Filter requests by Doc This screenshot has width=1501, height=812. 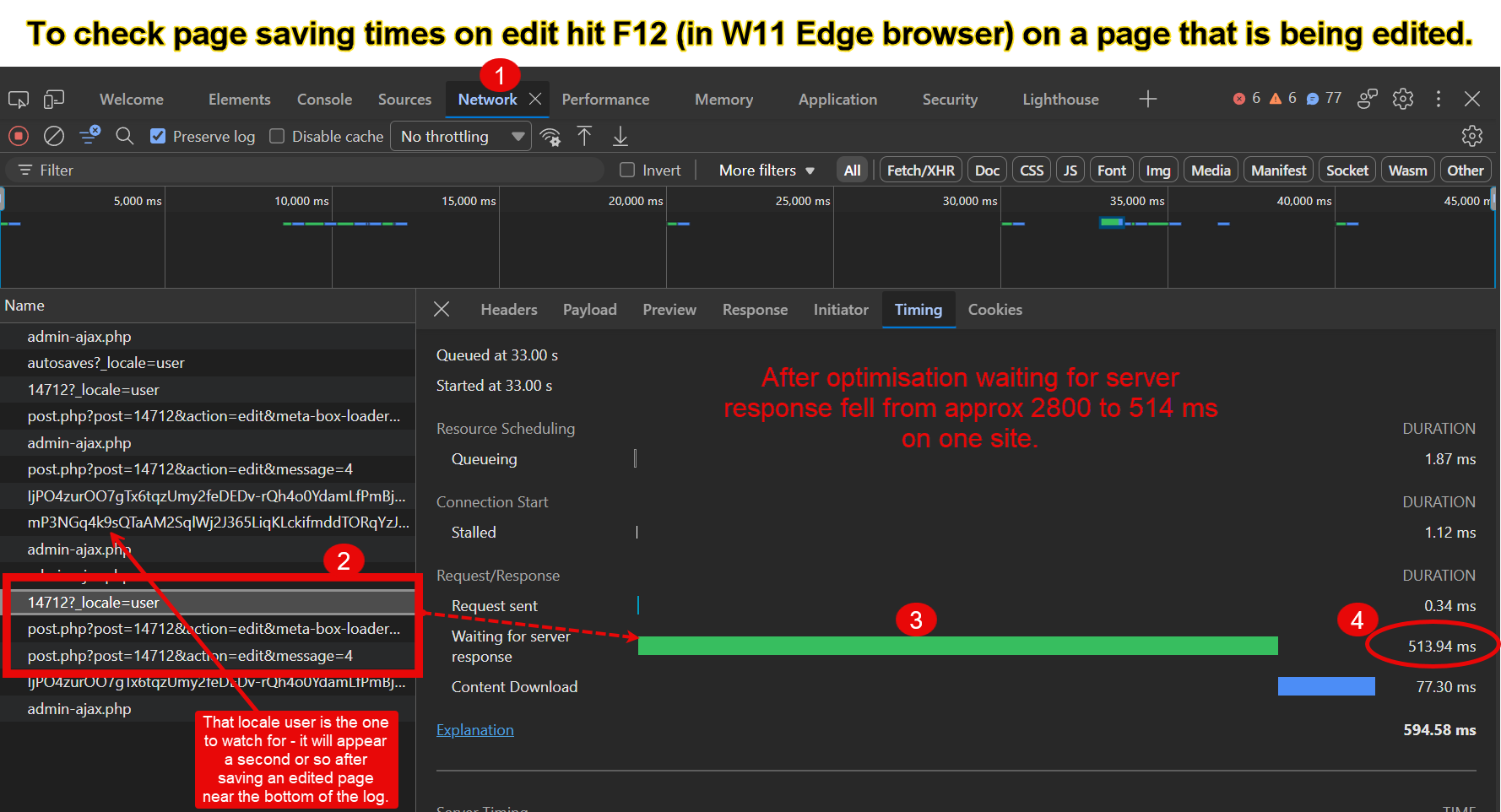click(x=987, y=171)
